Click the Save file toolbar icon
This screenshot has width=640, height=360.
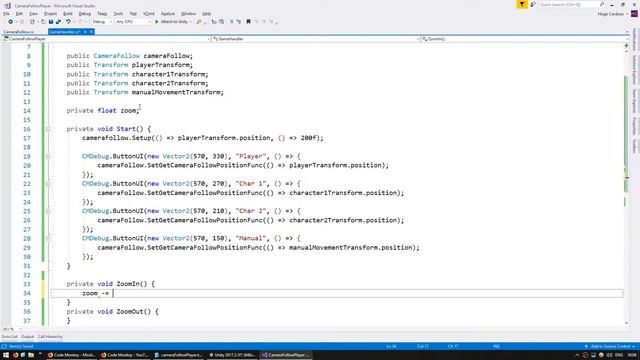pos(51,22)
